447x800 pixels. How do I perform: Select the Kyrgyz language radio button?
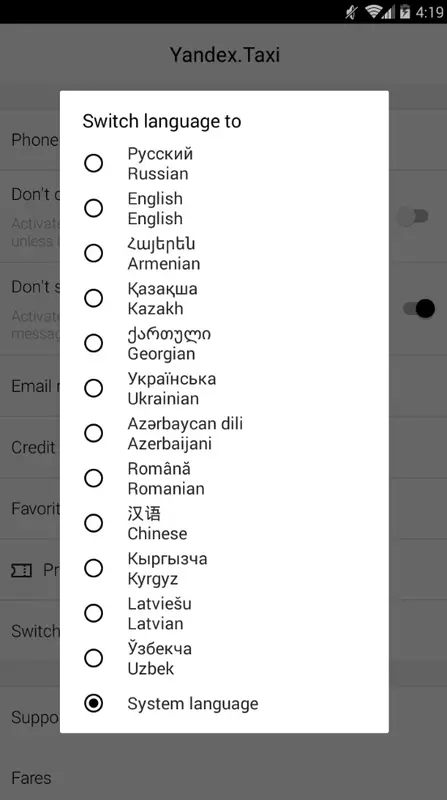(x=93, y=568)
